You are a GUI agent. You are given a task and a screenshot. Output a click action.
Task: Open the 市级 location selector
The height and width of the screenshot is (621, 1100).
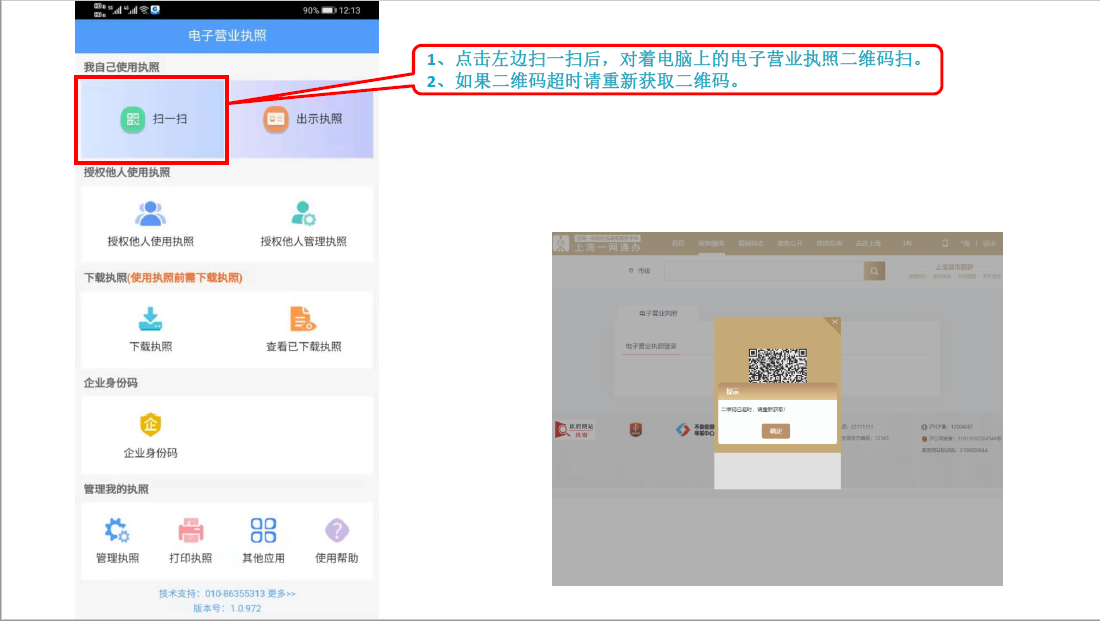point(638,271)
